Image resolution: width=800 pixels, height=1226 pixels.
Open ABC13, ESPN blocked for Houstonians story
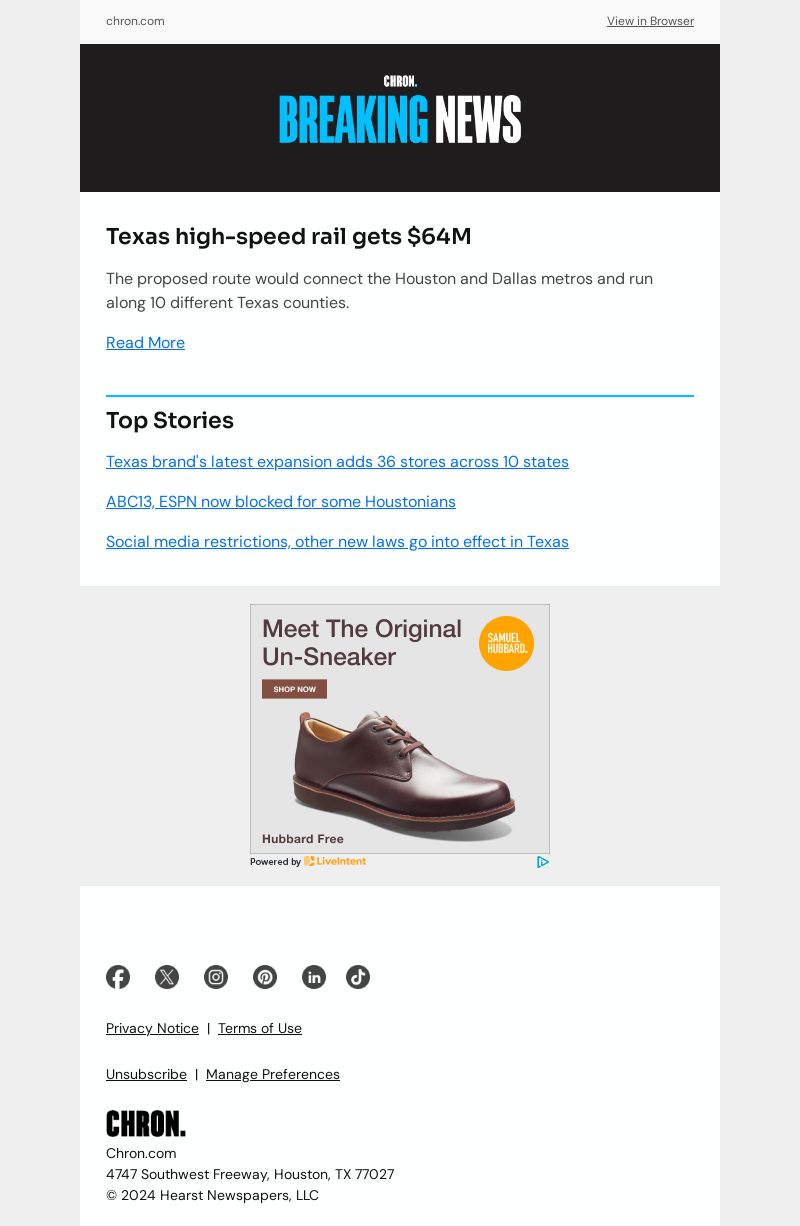pyautogui.click(x=281, y=501)
